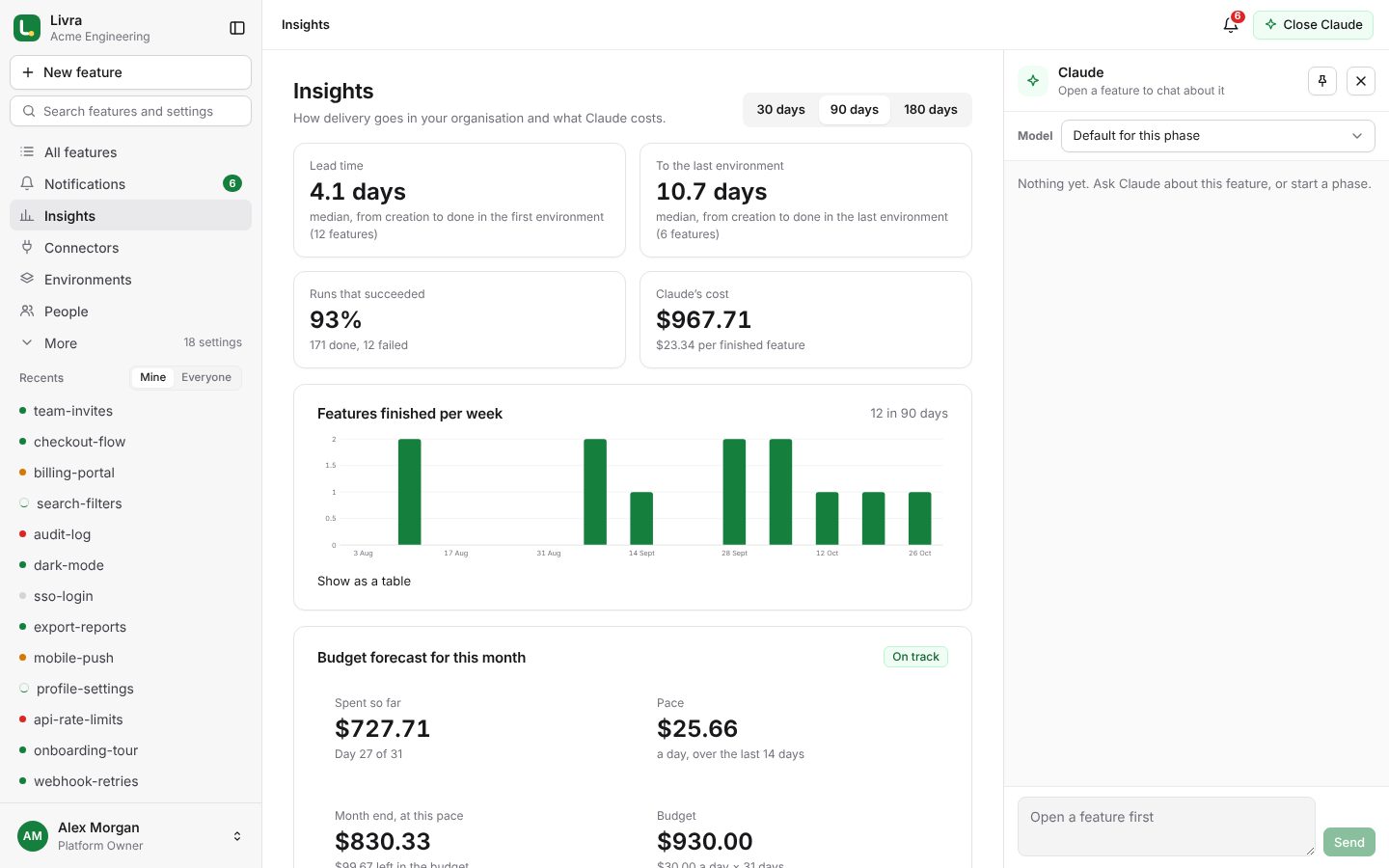Pin the Claude panel
Screen dimensions: 1389x868
coord(1322,81)
